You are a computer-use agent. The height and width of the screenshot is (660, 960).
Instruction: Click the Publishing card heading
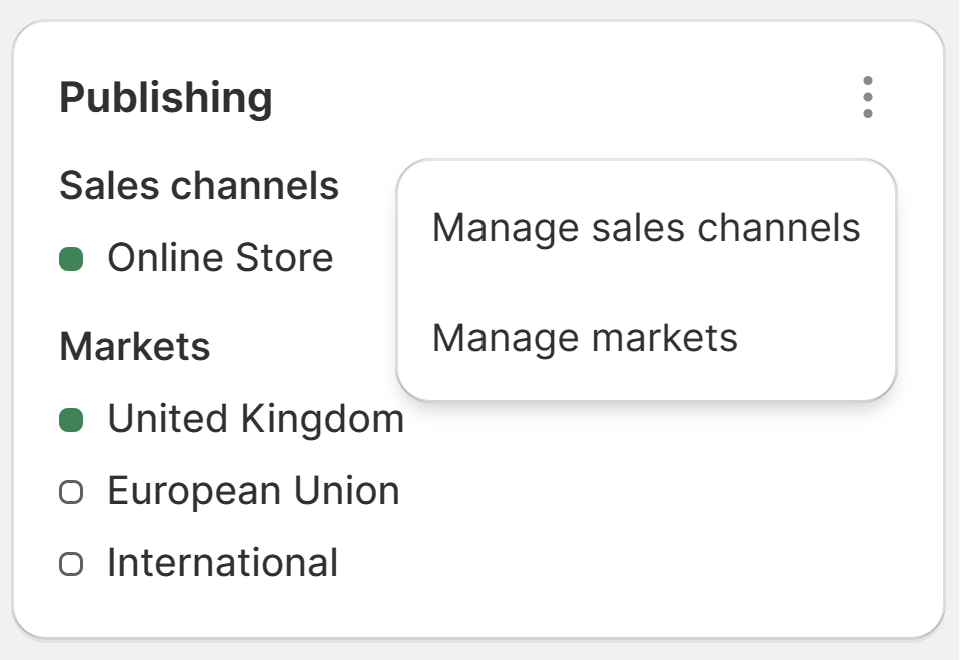point(166,97)
